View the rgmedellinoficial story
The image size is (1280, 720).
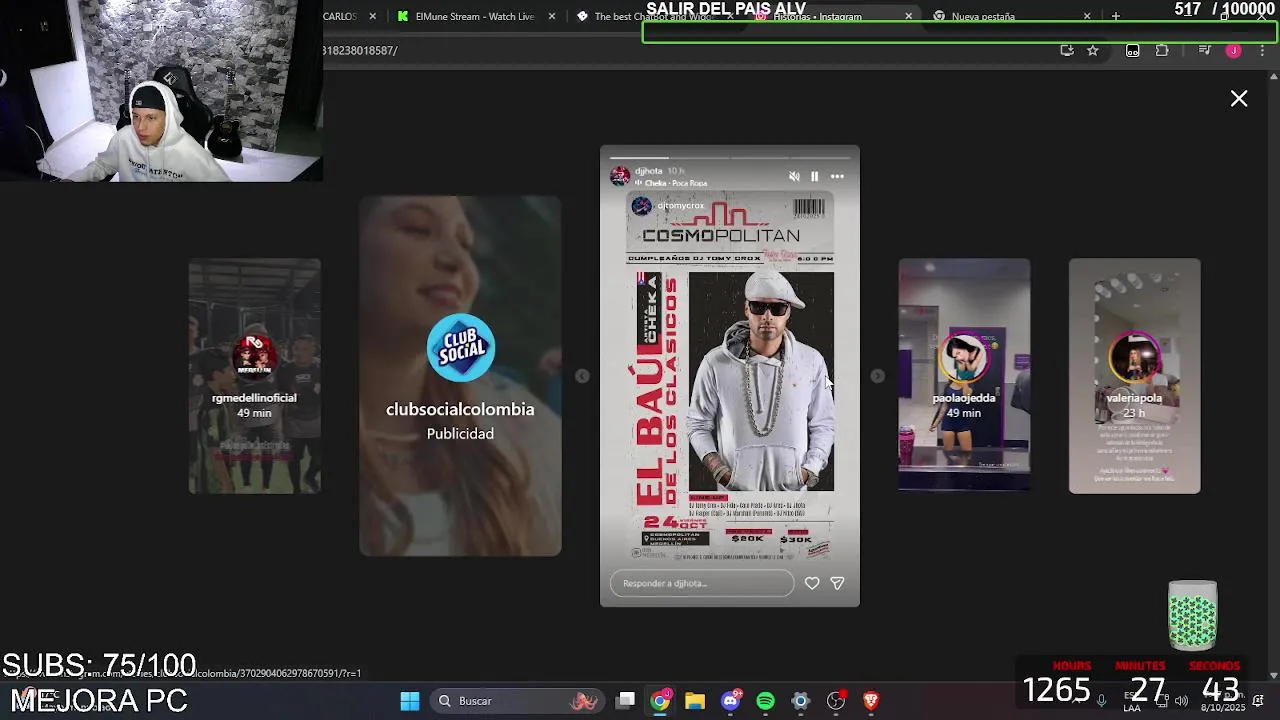point(254,376)
